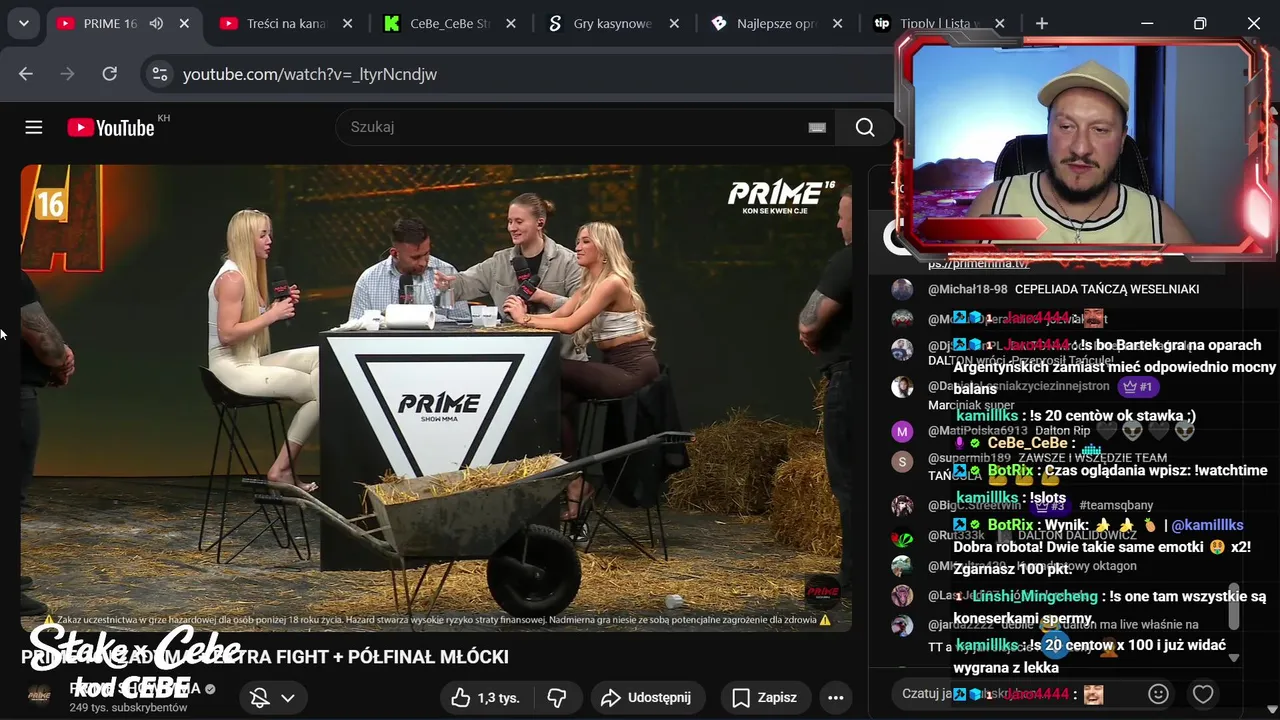
Task: Click @Michał18-98 username in chat
Action: coord(968,289)
